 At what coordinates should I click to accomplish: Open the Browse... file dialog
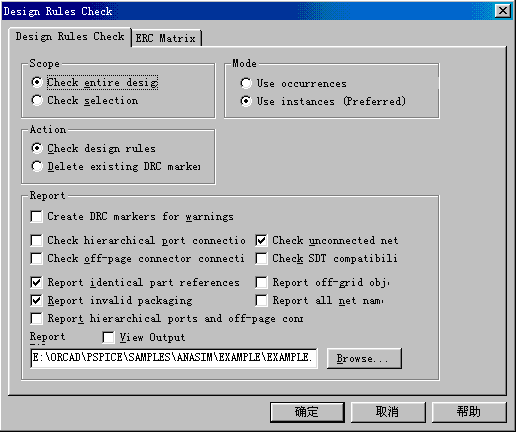click(364, 358)
